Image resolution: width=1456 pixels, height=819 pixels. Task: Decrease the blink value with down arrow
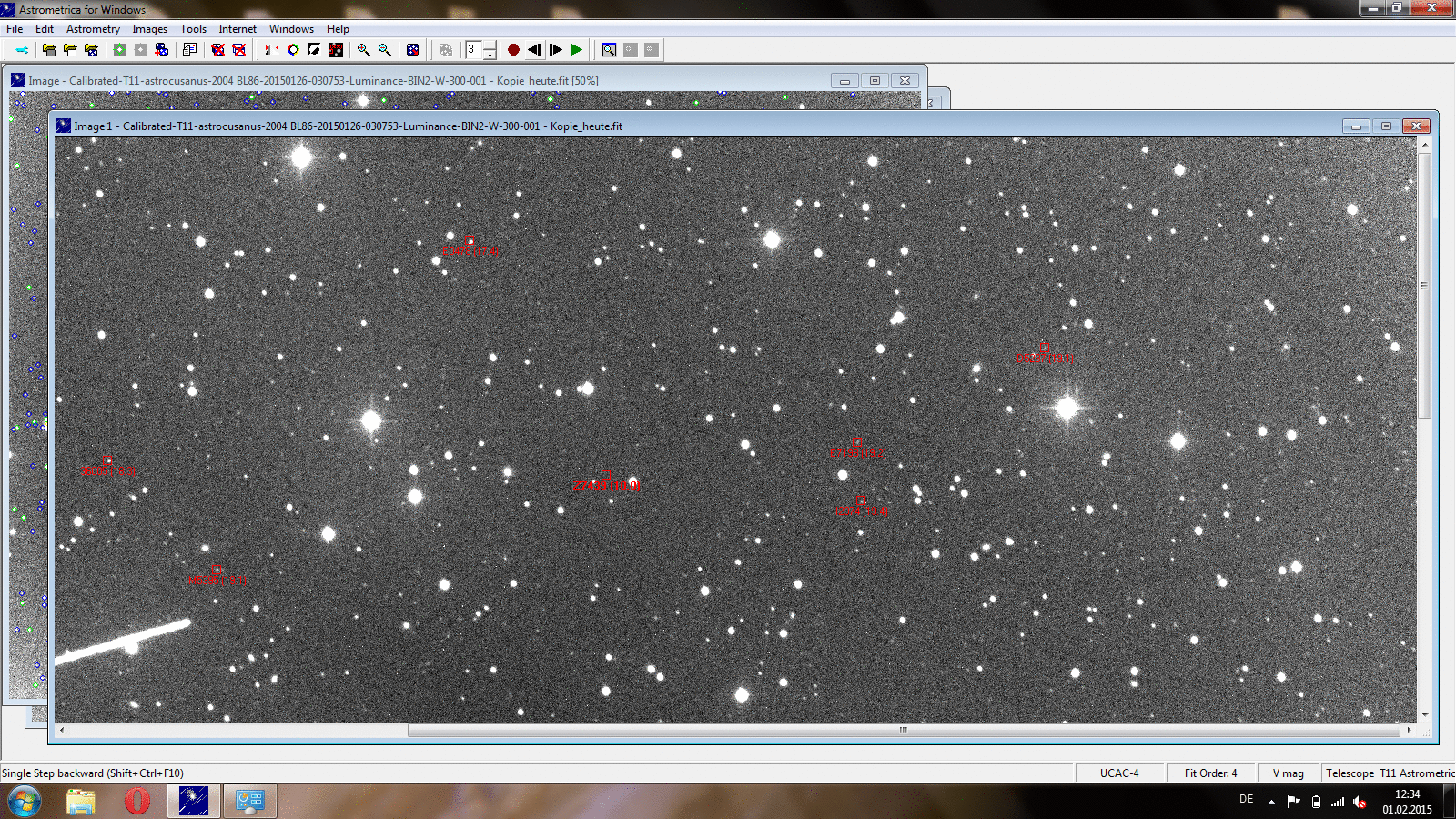point(490,55)
